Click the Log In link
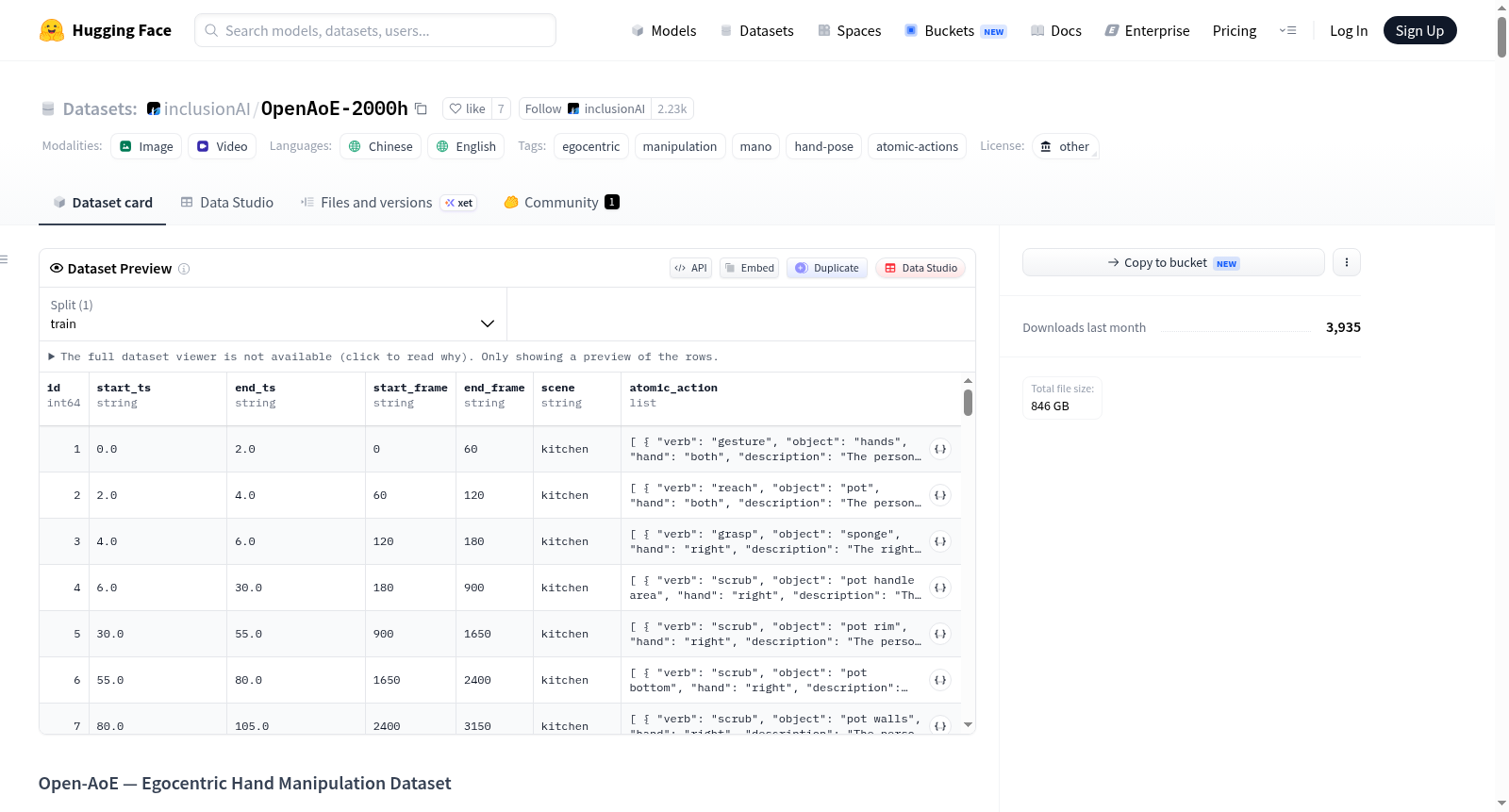Viewport: 1509px width, 812px height. [1349, 30]
